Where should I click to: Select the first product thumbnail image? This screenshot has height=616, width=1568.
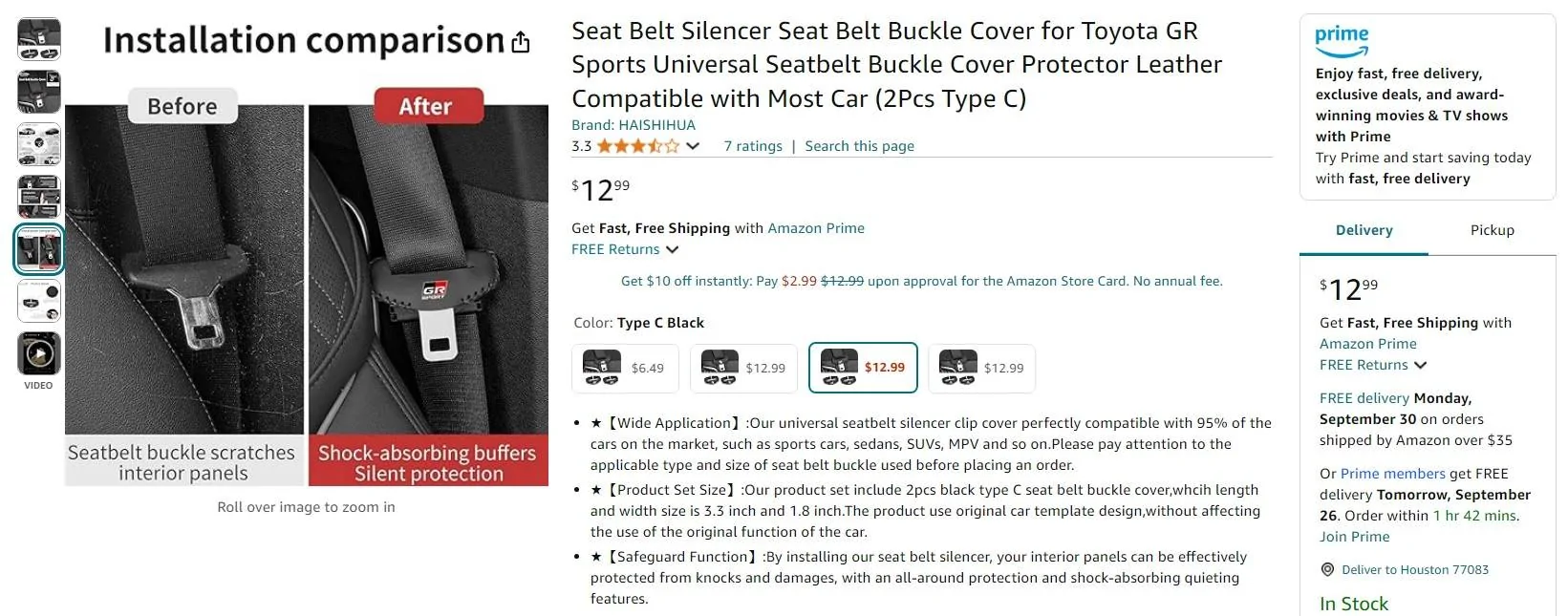[x=38, y=39]
